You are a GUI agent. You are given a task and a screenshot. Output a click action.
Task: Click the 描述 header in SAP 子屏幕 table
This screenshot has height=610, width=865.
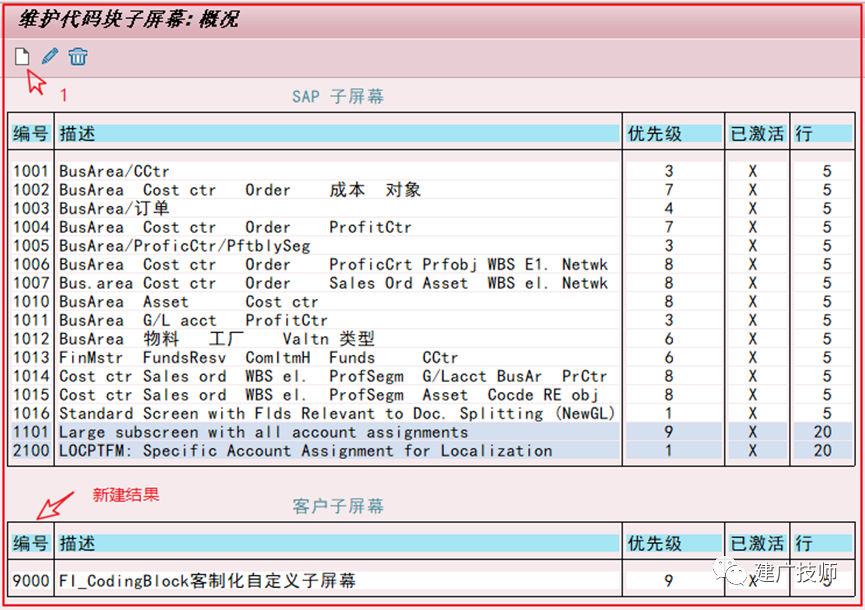(338, 133)
